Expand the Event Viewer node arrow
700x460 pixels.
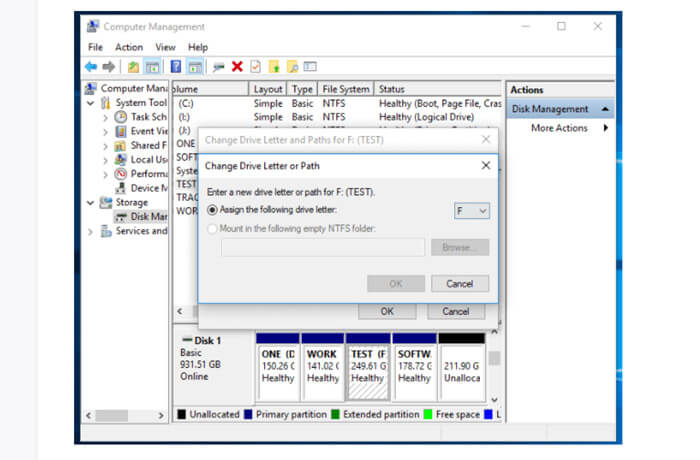tap(105, 132)
